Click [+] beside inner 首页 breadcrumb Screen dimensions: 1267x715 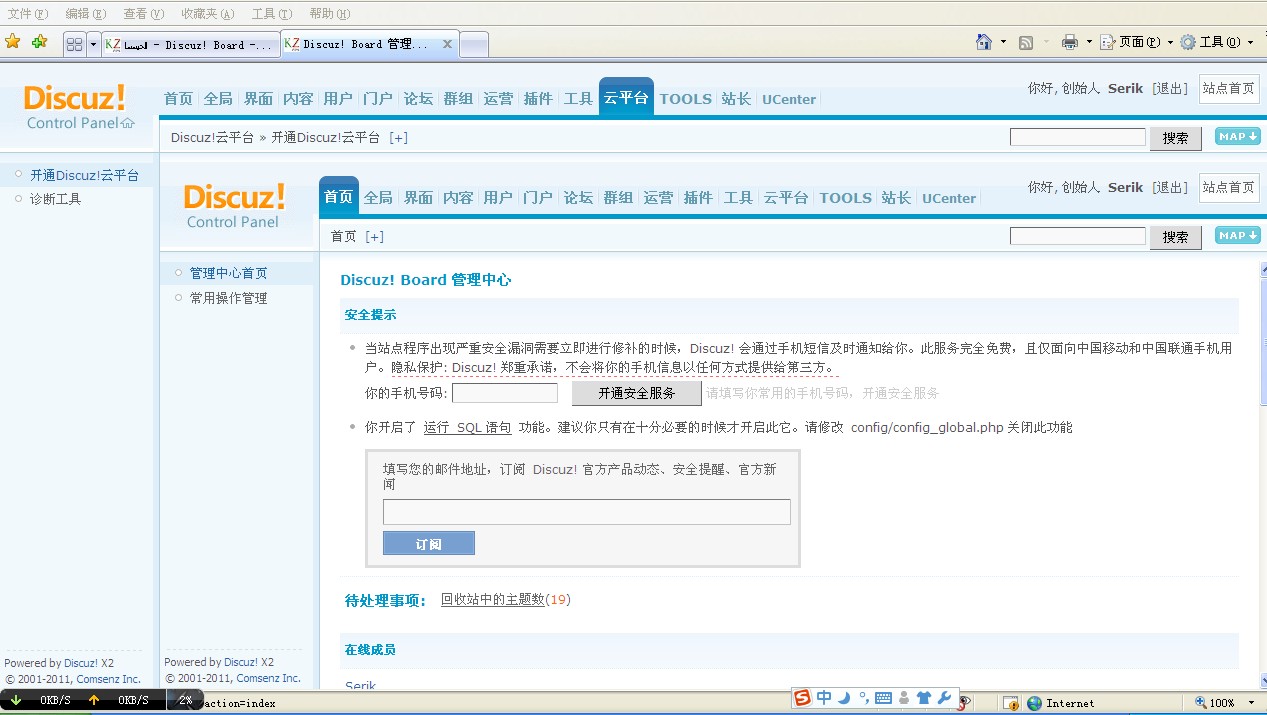tap(374, 236)
